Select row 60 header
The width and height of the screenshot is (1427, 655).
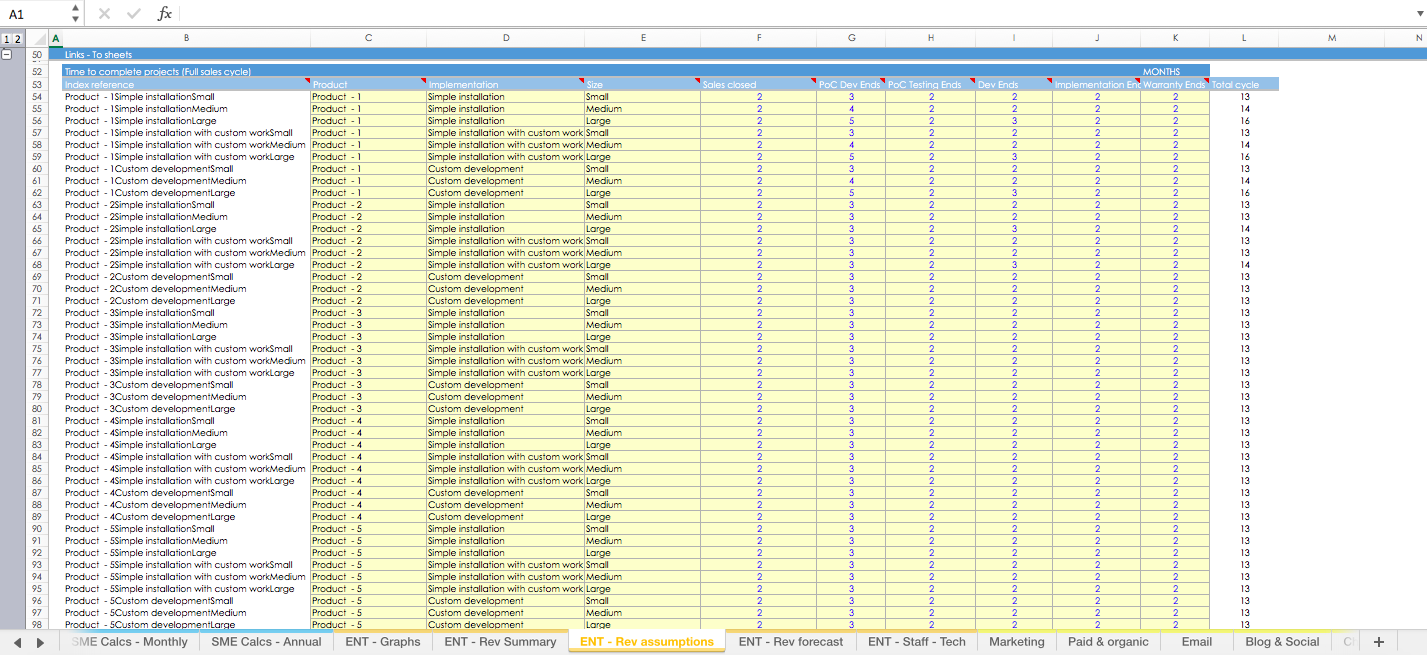tap(37, 169)
